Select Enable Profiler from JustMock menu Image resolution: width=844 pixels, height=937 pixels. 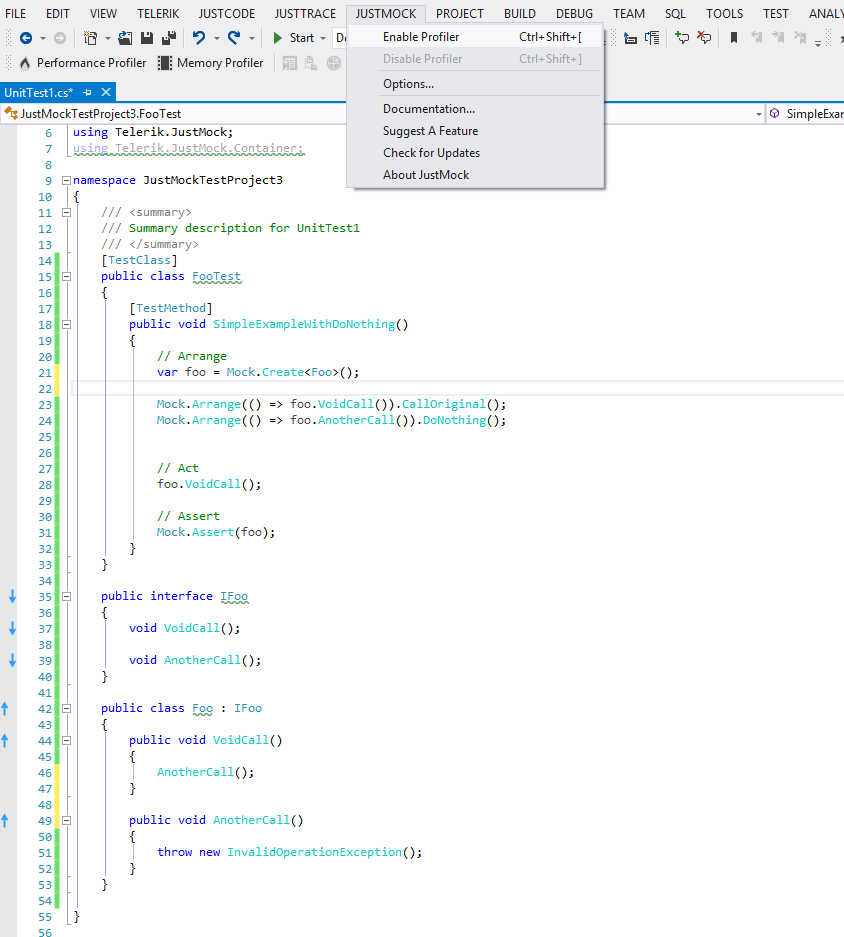point(421,37)
